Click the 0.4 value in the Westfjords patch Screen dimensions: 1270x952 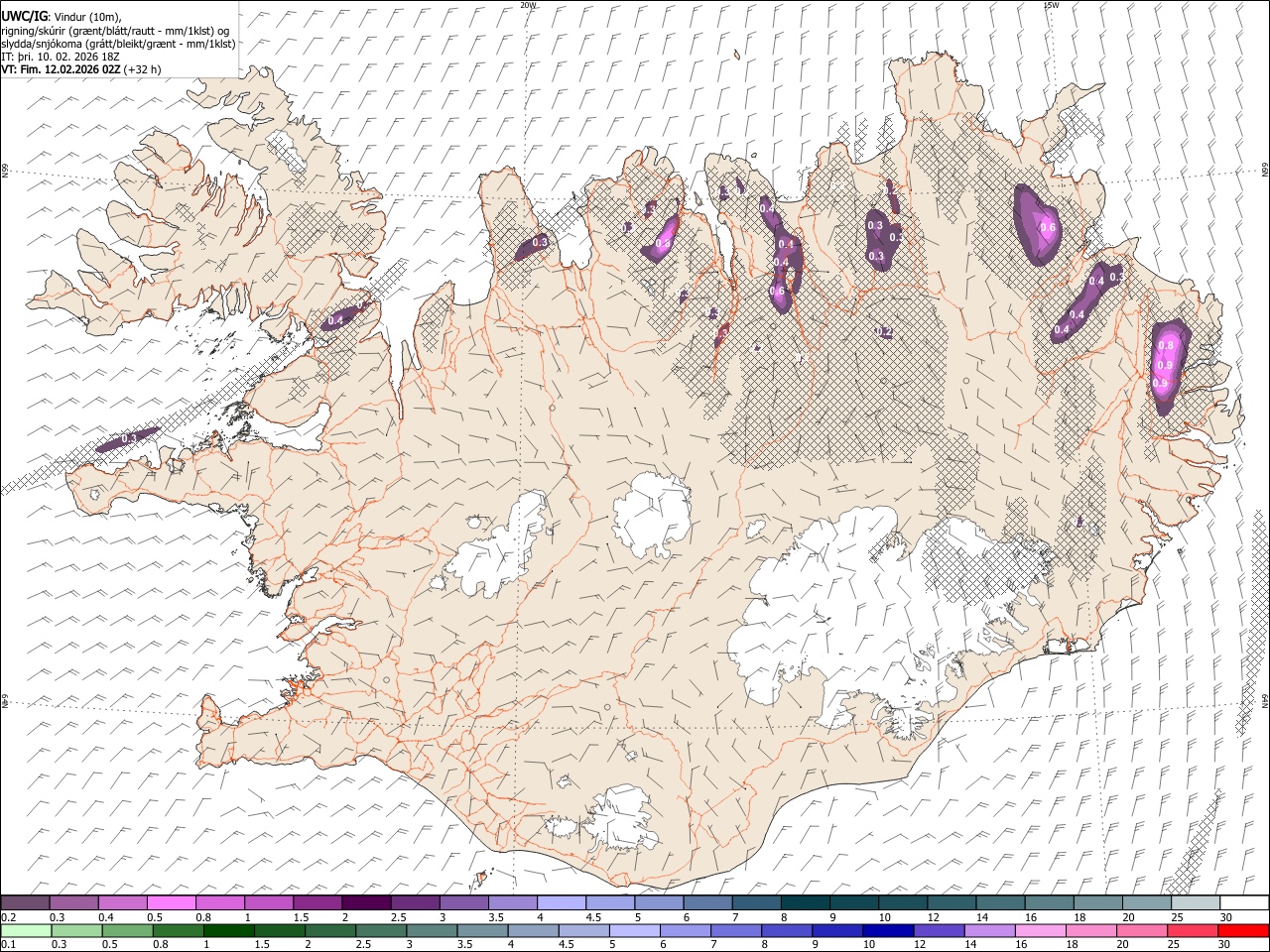tap(335, 319)
